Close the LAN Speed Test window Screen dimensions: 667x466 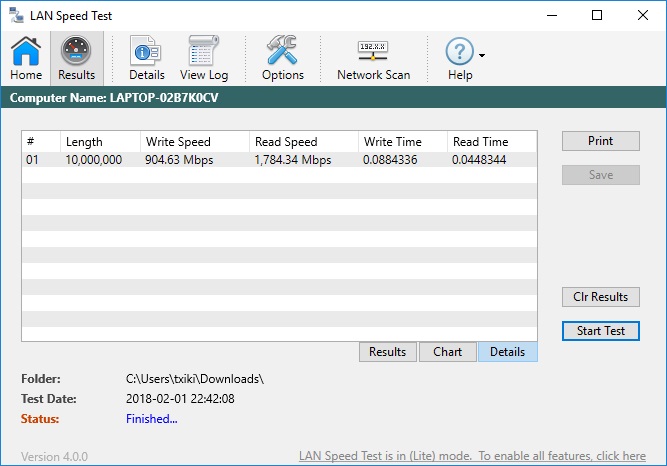643,15
